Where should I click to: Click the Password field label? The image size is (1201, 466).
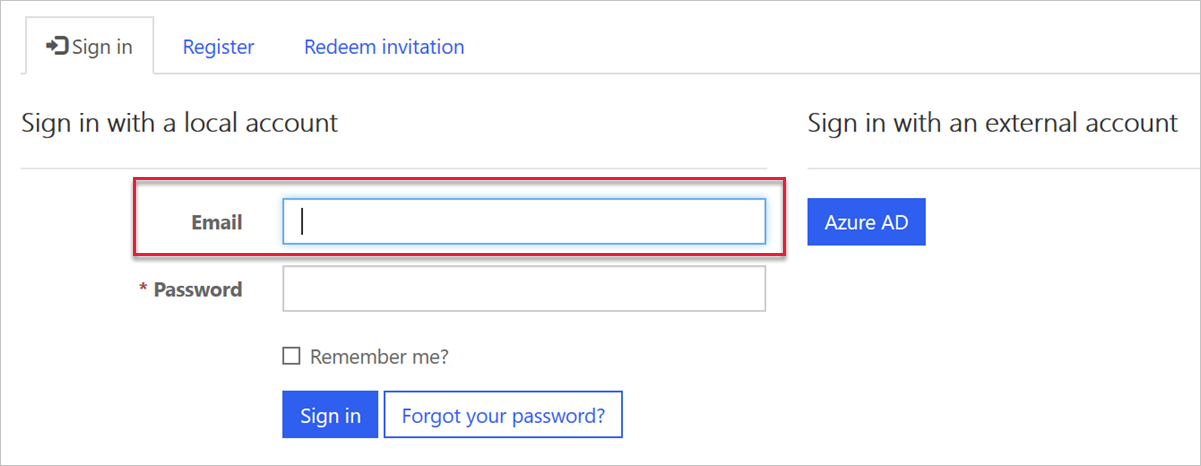pos(198,289)
